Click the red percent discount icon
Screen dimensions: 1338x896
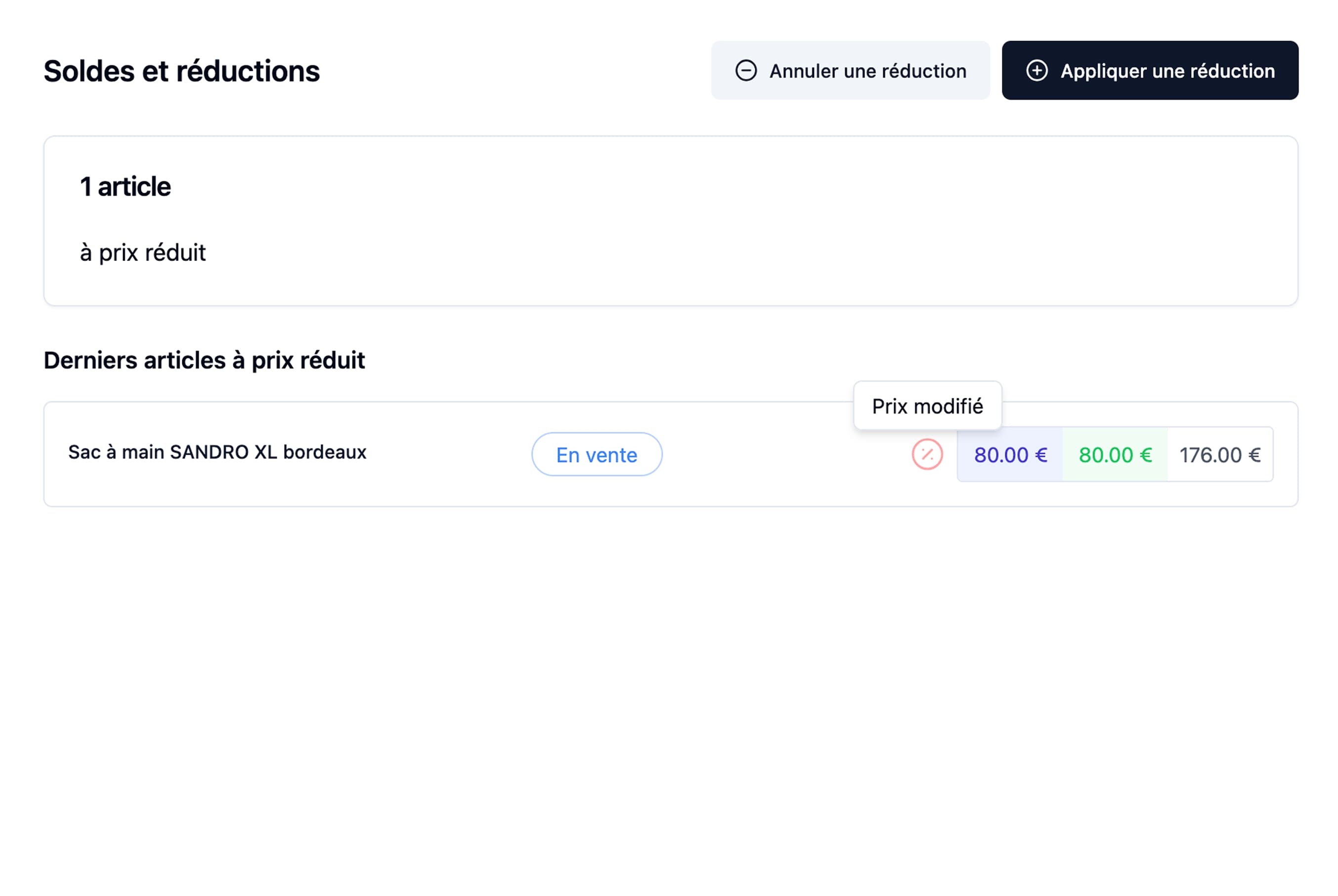point(926,454)
